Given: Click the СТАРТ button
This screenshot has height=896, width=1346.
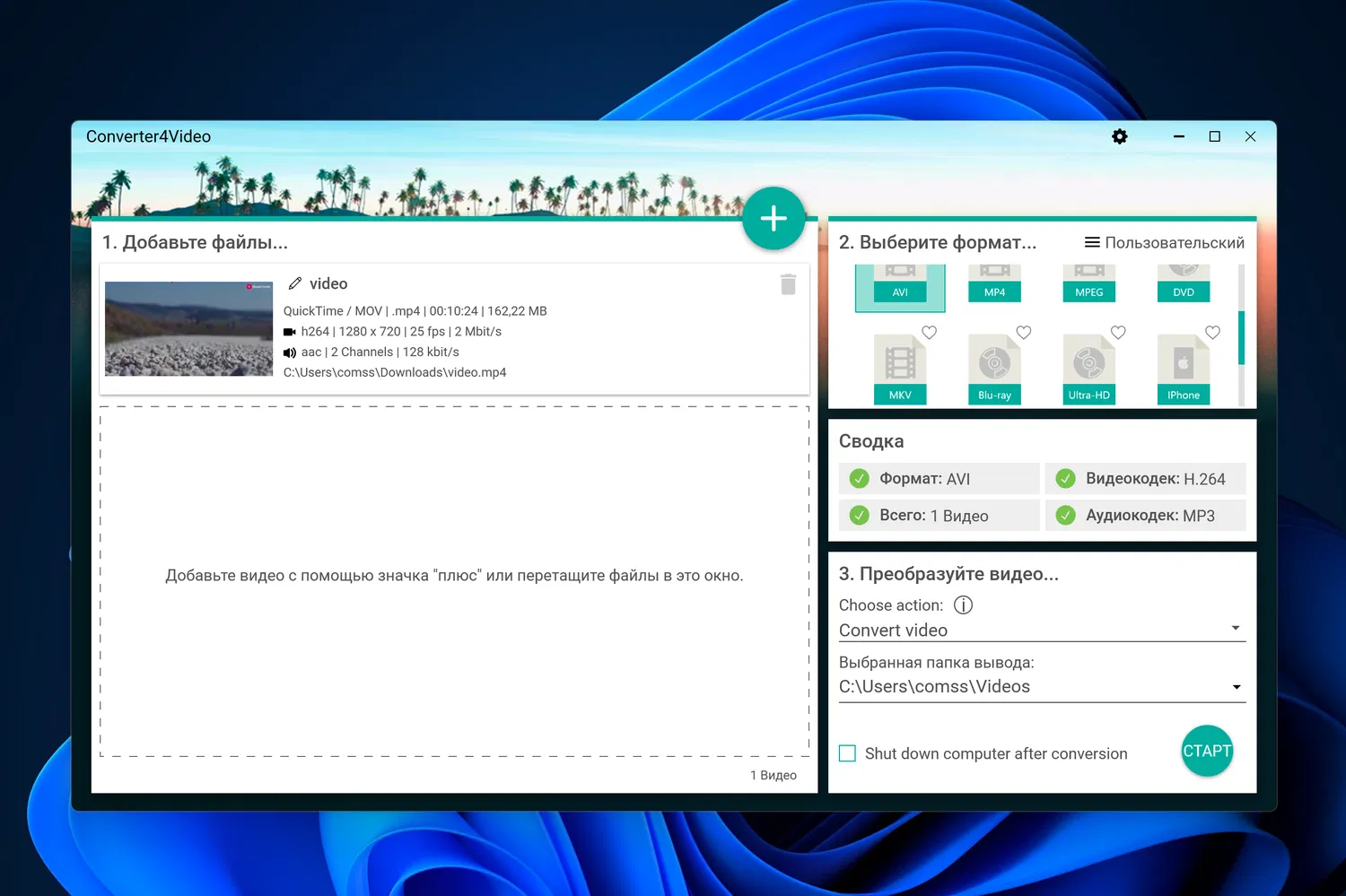Looking at the screenshot, I should pyautogui.click(x=1207, y=751).
